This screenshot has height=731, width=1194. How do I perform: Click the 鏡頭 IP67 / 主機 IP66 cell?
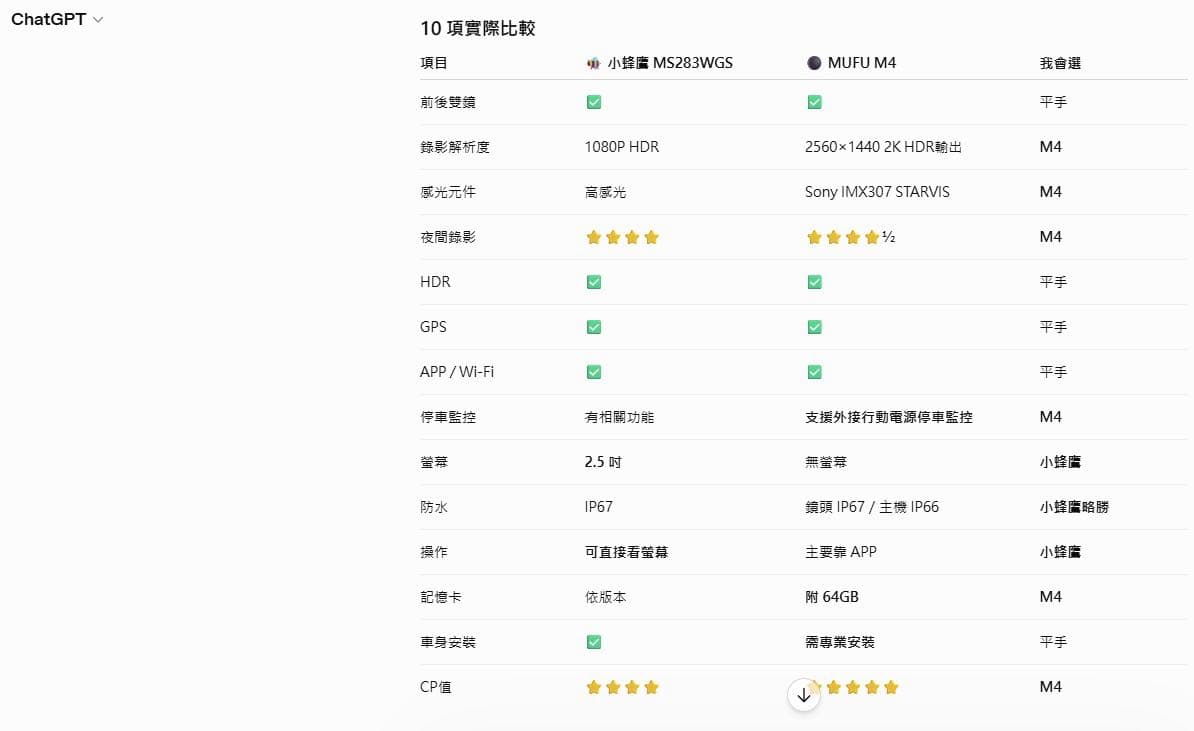(x=872, y=506)
